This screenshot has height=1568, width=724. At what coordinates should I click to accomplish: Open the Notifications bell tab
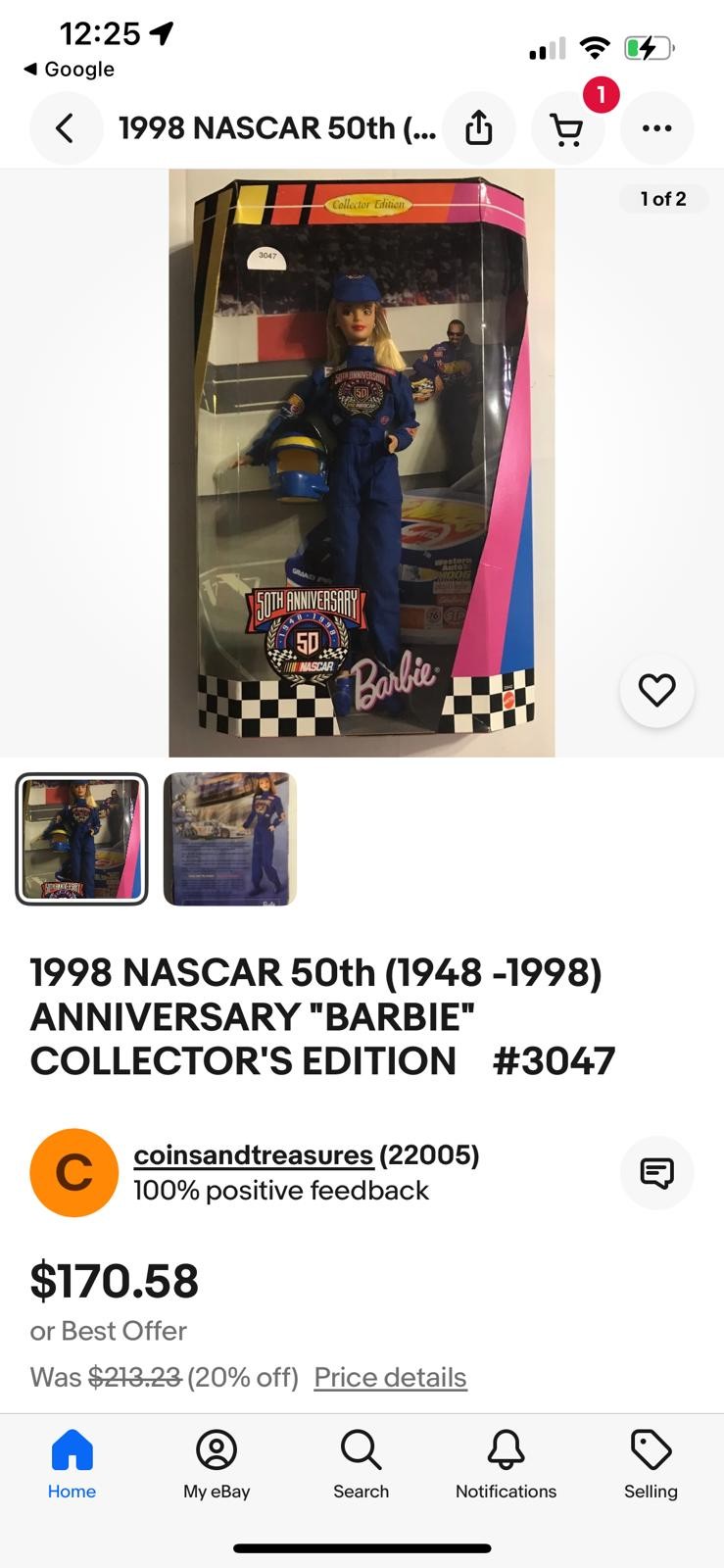click(x=506, y=1464)
